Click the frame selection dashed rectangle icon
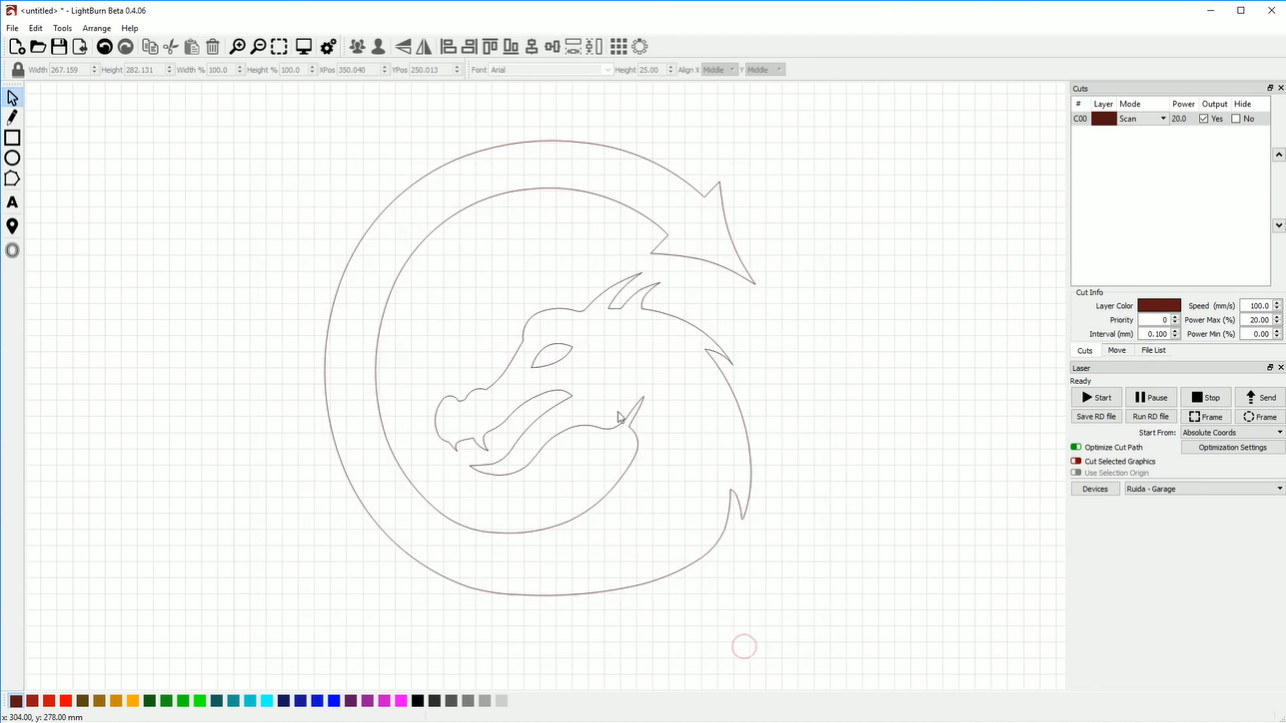 click(279, 47)
